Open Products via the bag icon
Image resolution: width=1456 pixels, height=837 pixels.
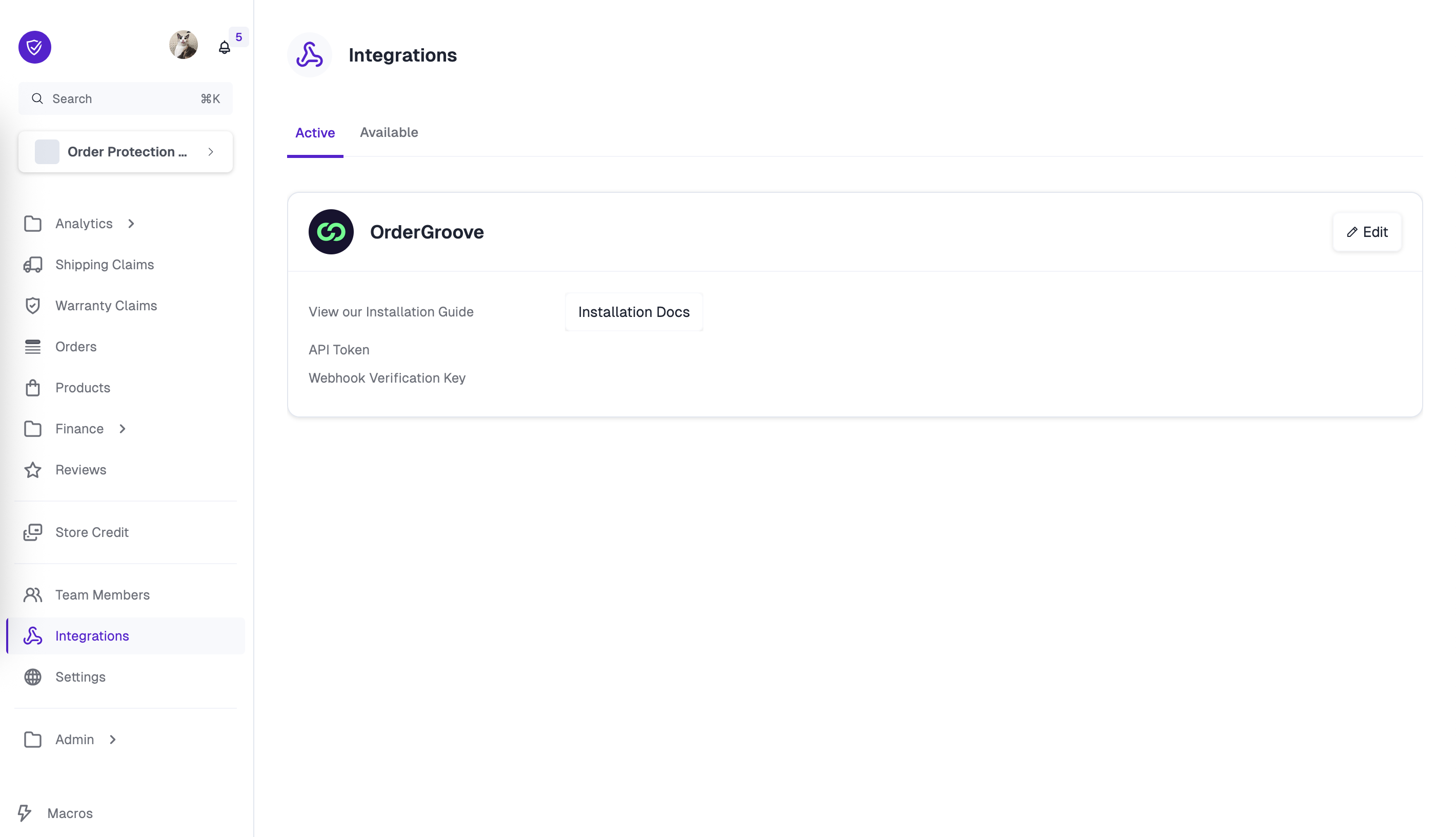[x=33, y=387]
